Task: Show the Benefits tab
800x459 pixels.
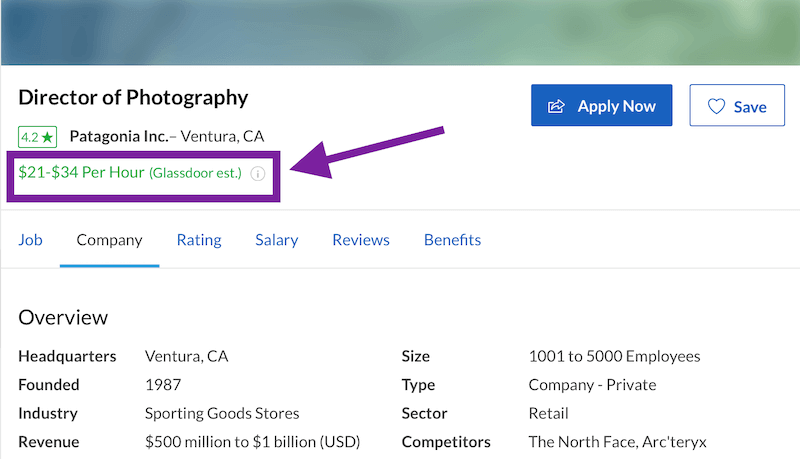Action: [x=452, y=240]
